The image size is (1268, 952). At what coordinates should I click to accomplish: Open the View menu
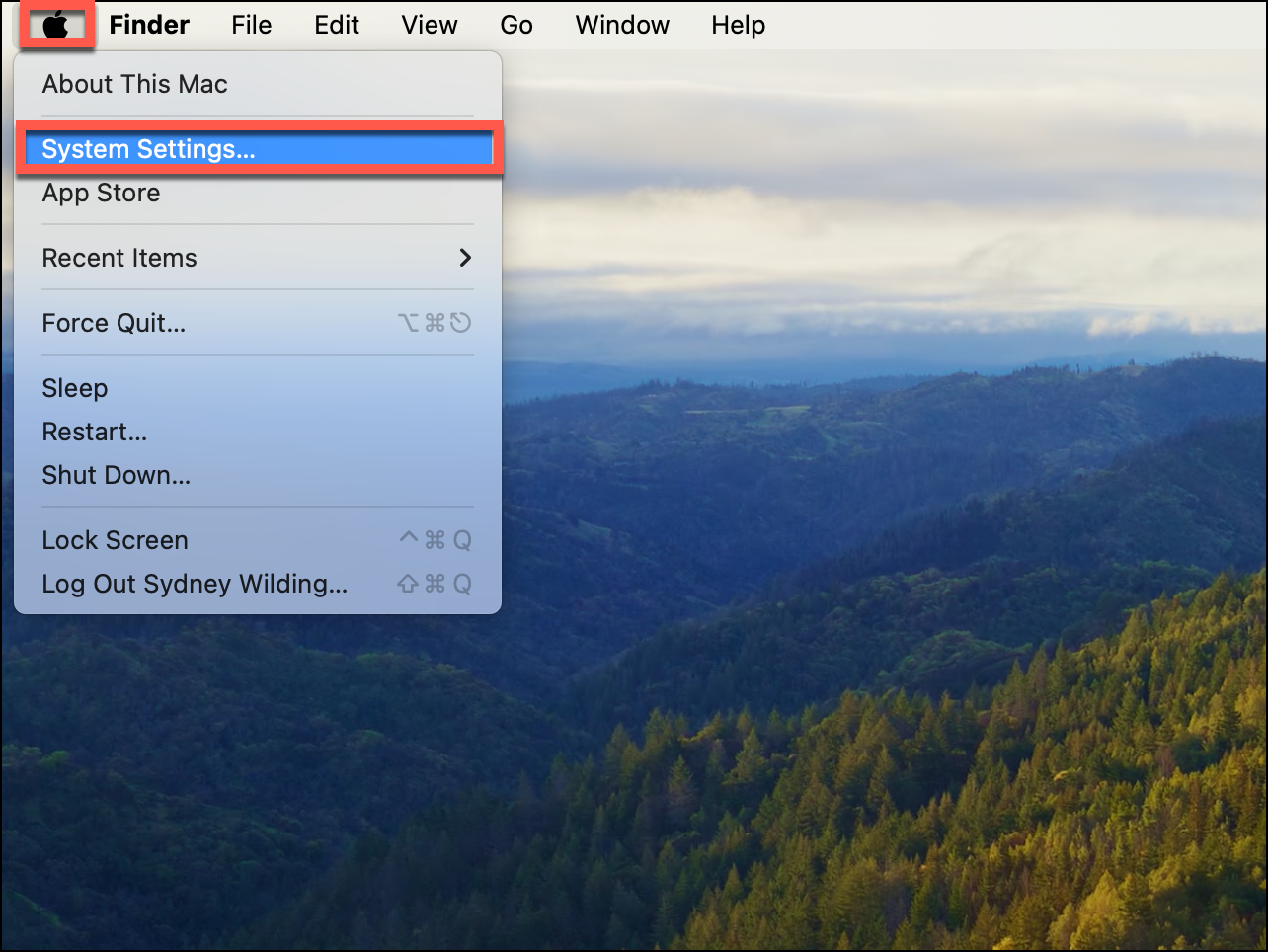point(430,25)
